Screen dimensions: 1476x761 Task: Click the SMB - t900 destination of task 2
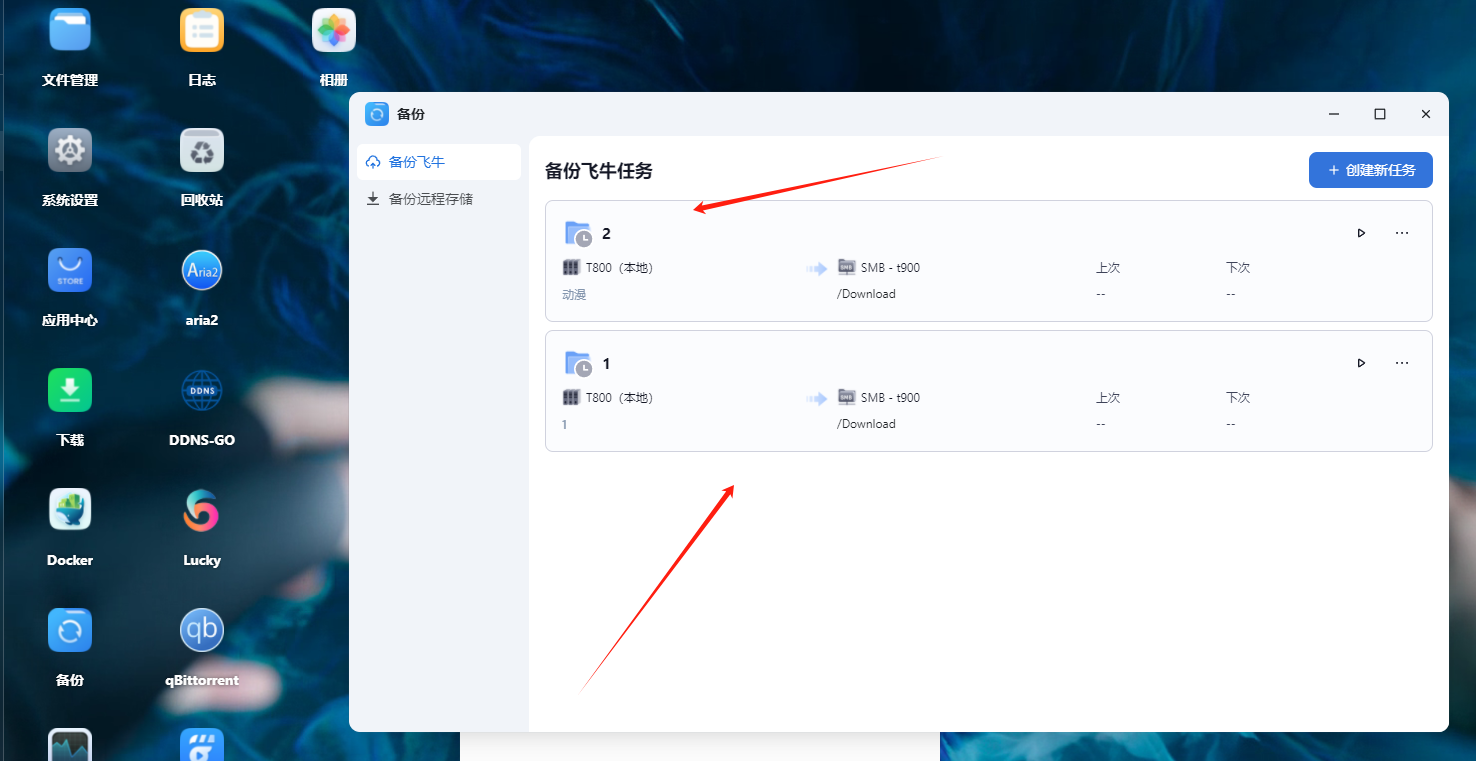click(x=879, y=268)
